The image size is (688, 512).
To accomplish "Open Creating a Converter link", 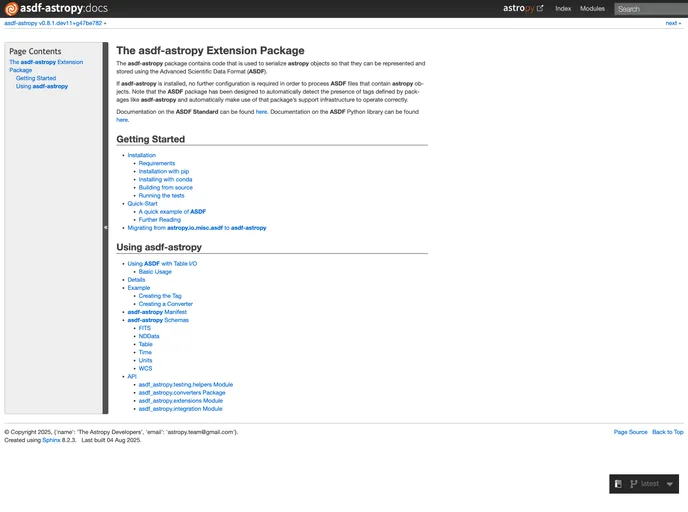I will tap(165, 304).
